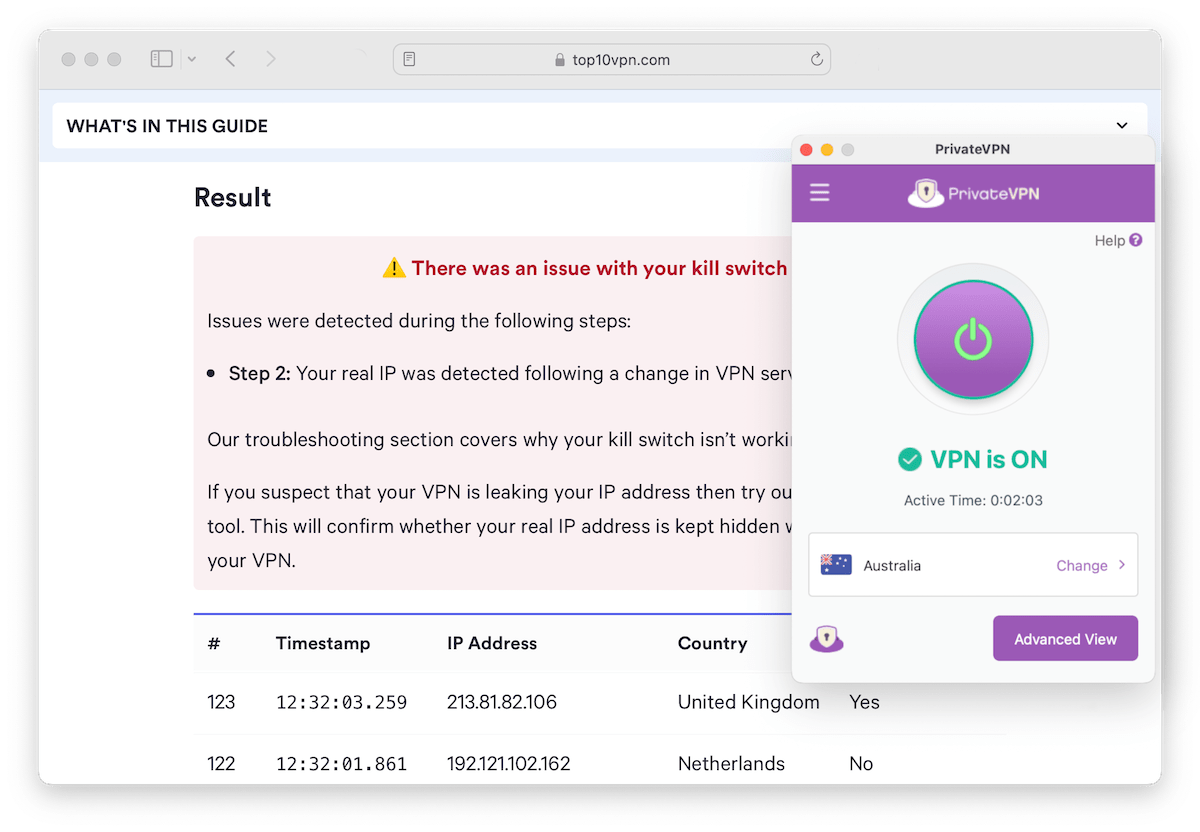Click the No cell in row 122

point(861,764)
